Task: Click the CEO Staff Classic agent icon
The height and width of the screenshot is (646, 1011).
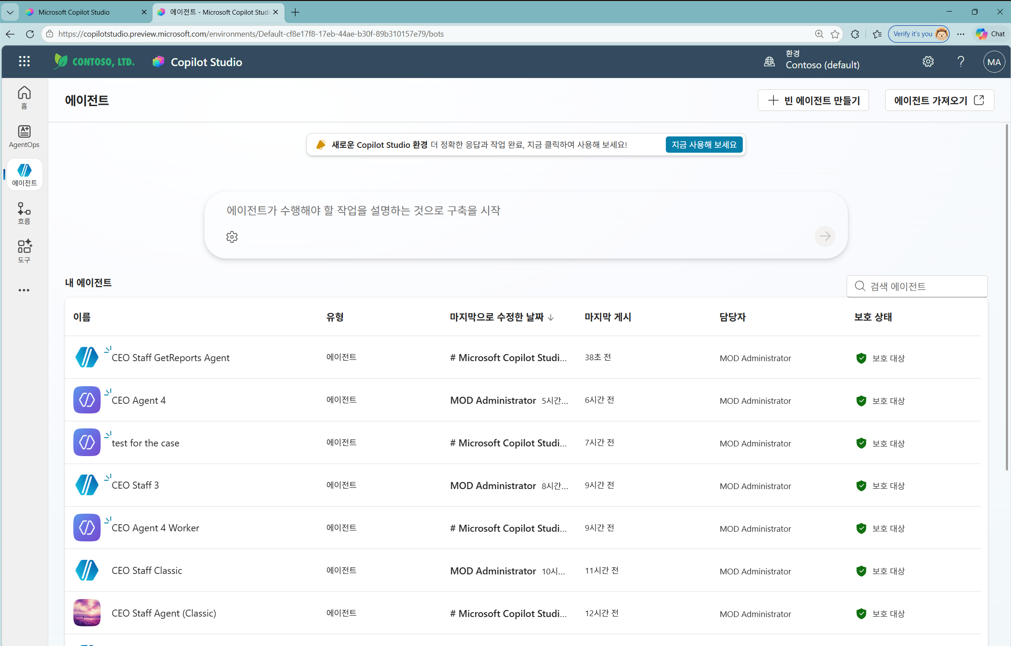Action: (x=87, y=570)
